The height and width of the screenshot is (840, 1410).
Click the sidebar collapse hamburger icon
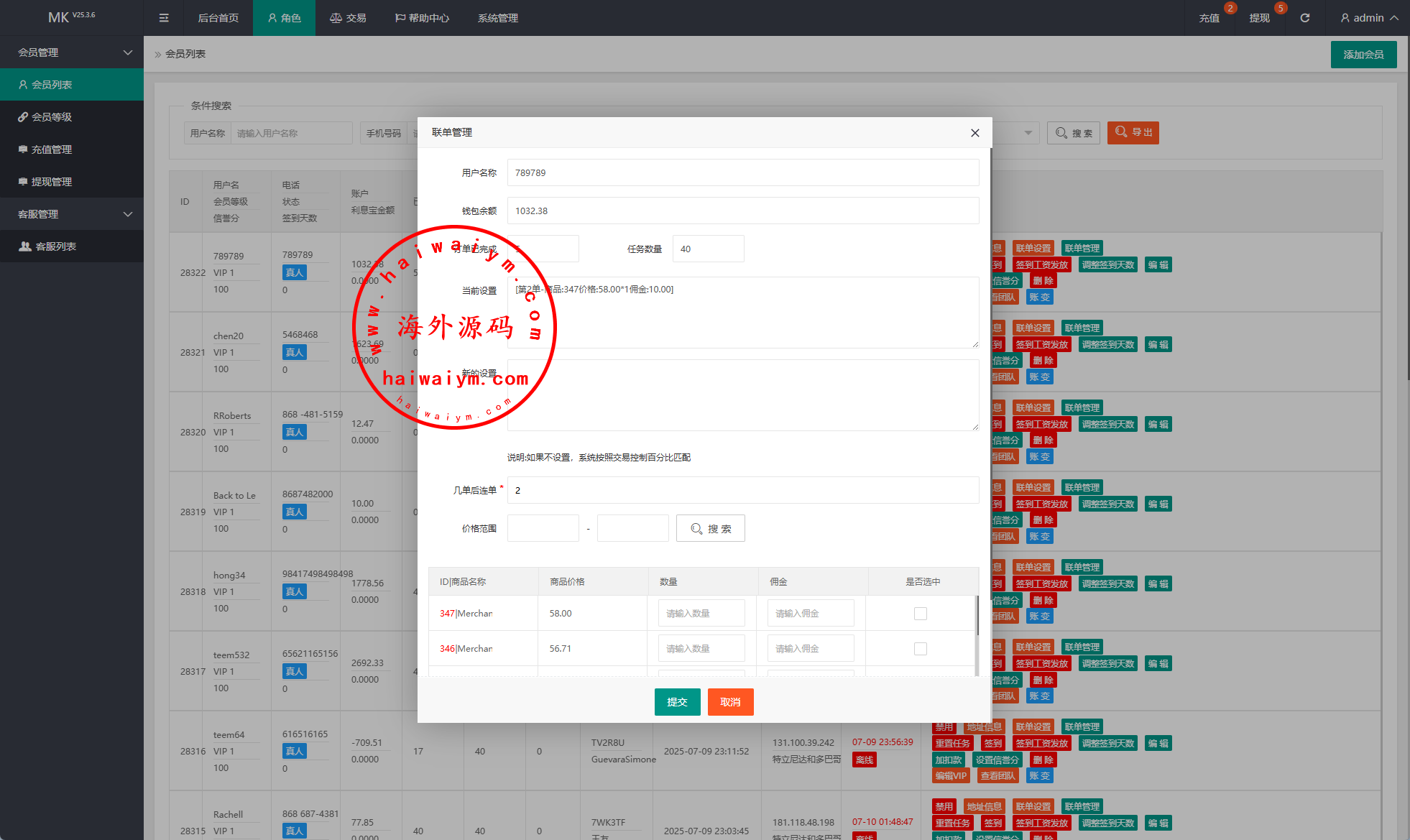click(x=164, y=18)
